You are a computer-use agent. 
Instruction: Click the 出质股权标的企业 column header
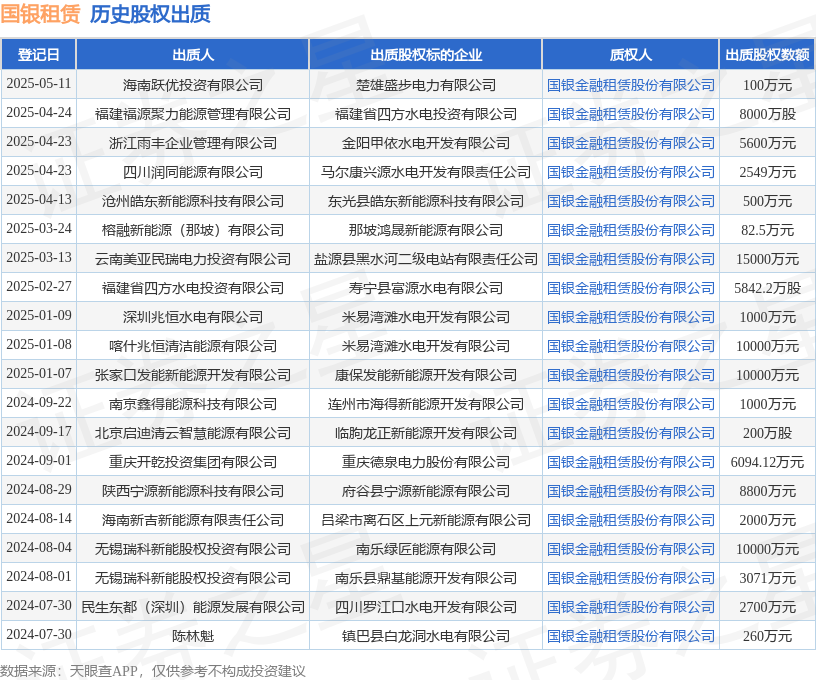tap(426, 55)
